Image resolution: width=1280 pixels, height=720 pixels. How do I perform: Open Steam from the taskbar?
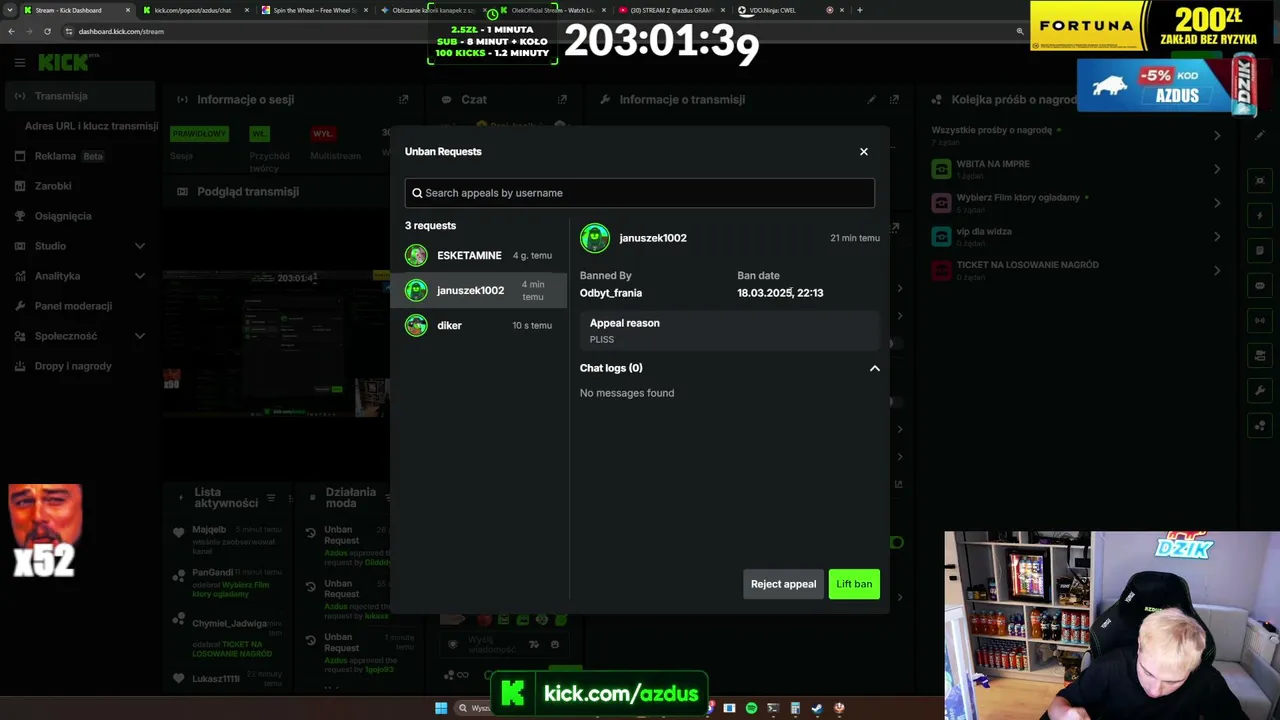coord(817,708)
